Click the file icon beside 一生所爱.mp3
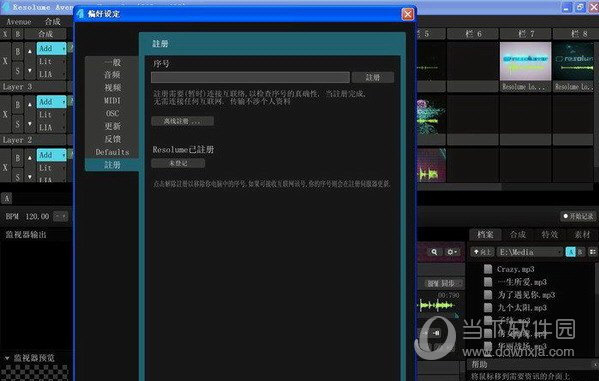Screen dimensions: 599x381 (488, 282)
